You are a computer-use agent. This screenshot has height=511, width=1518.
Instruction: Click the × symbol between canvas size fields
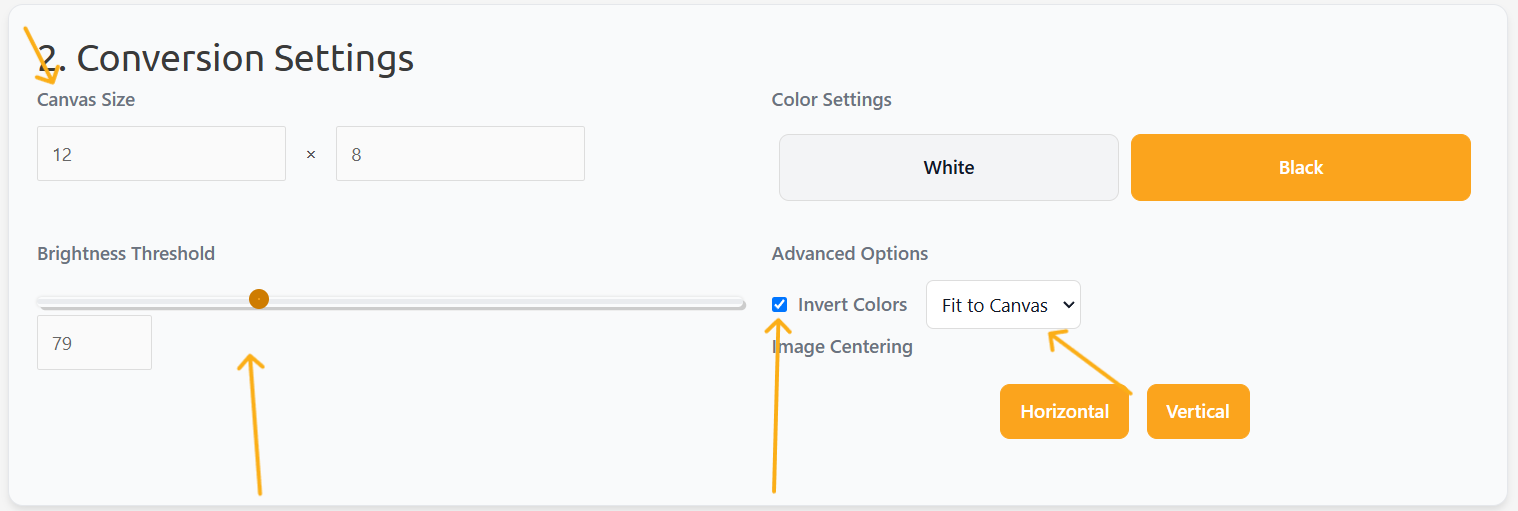311,155
